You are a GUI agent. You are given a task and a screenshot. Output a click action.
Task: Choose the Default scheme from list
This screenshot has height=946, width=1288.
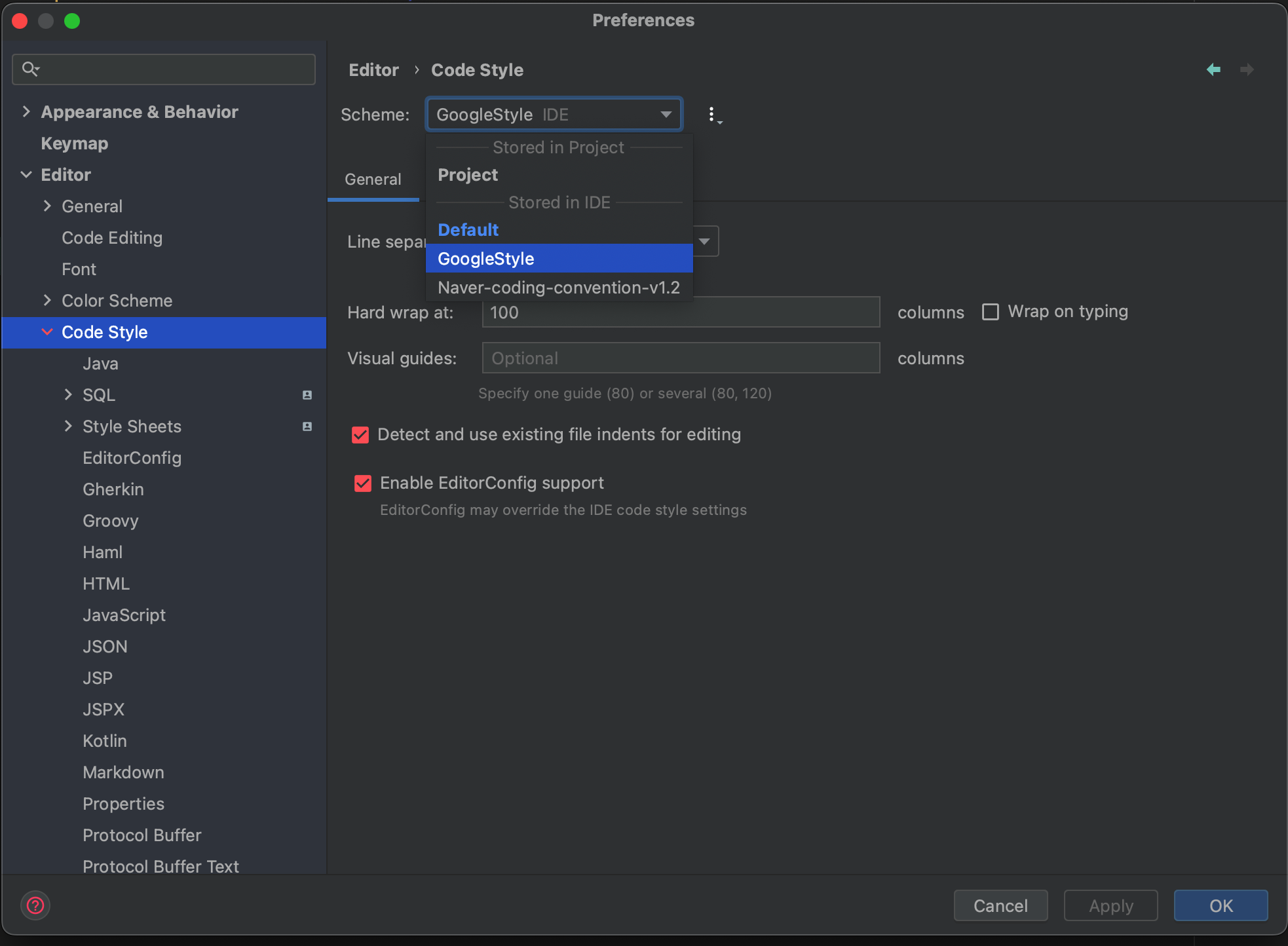[468, 230]
